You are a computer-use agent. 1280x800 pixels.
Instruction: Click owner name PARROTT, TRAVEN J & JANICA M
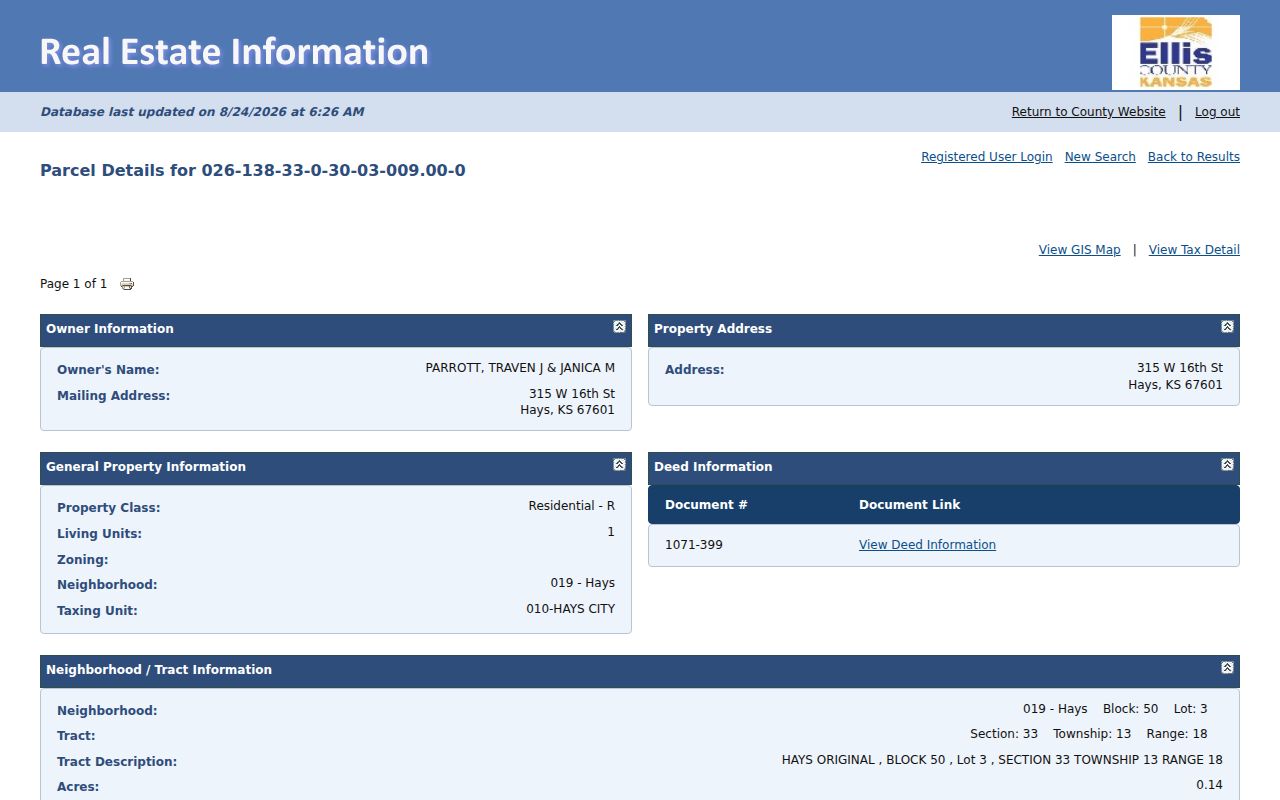coord(520,368)
